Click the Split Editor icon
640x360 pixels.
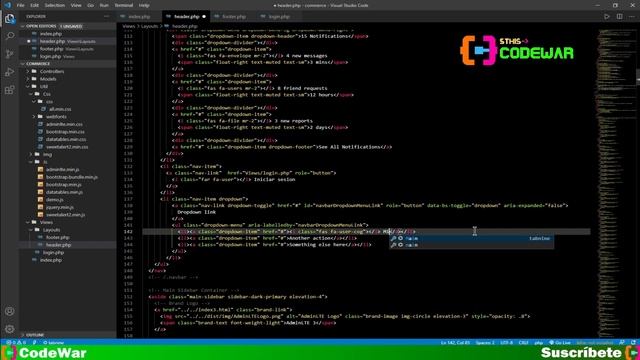[620, 17]
